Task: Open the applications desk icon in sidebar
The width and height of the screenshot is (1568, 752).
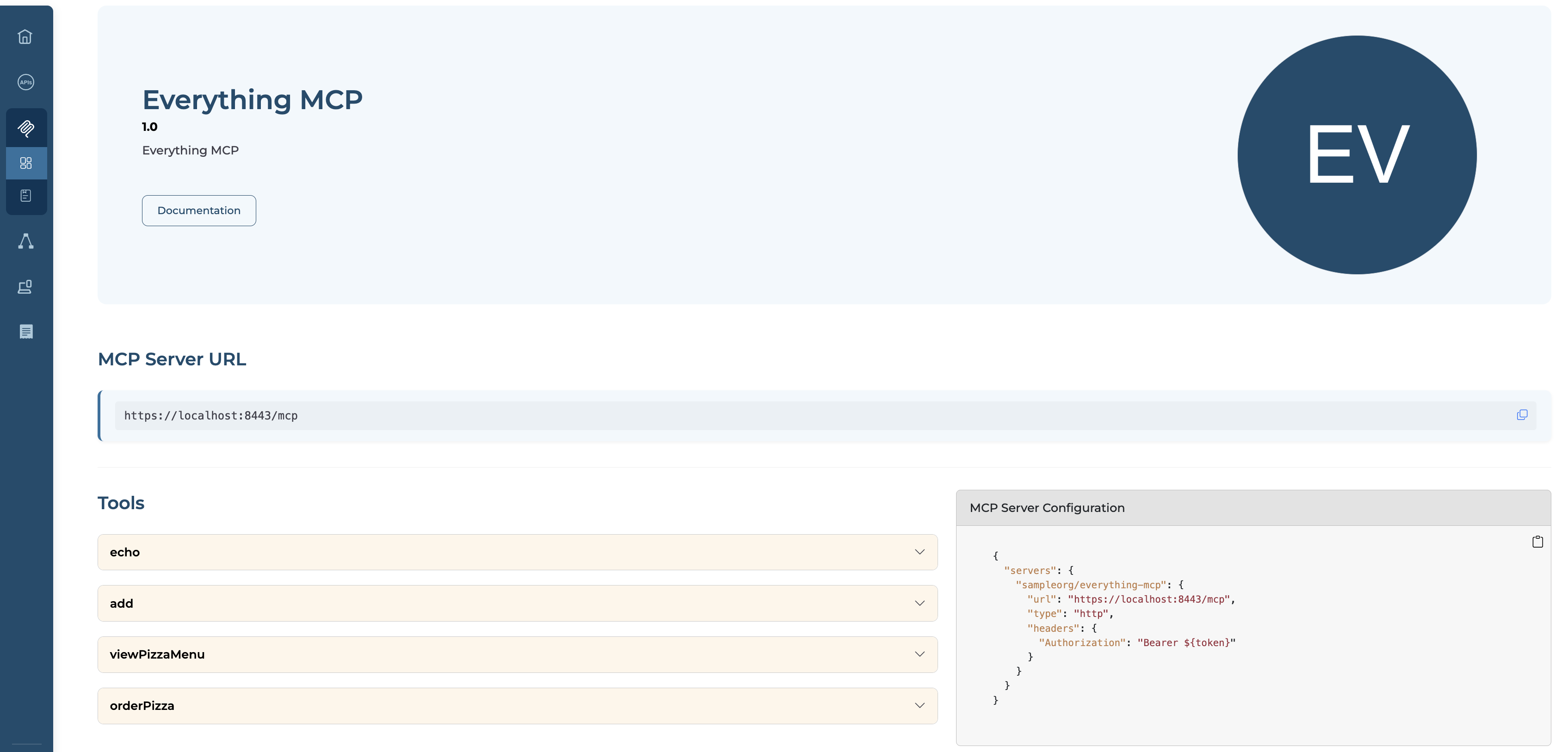Action: pyautogui.click(x=25, y=287)
